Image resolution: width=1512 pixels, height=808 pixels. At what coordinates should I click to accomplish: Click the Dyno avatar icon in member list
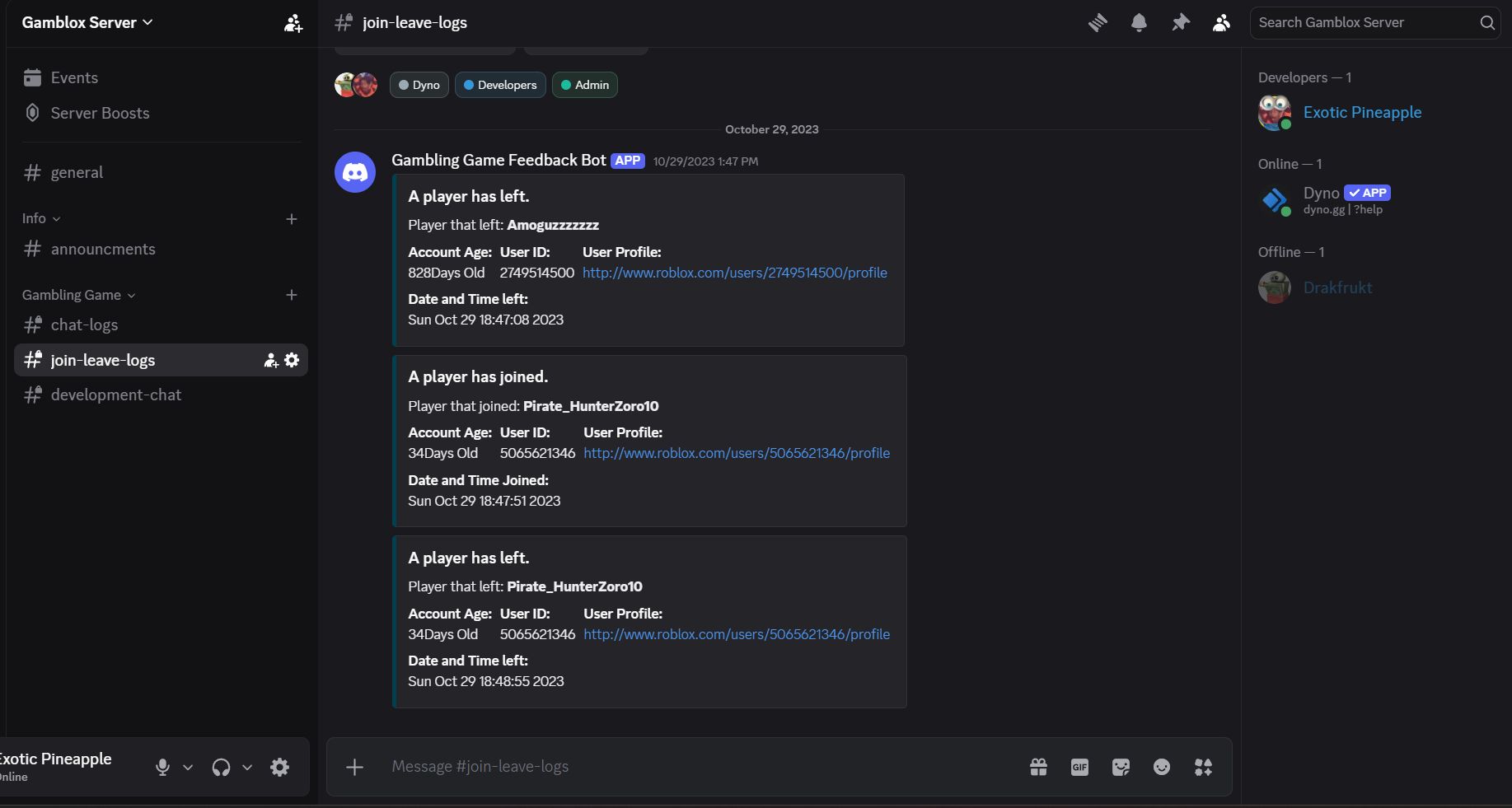(x=1275, y=200)
